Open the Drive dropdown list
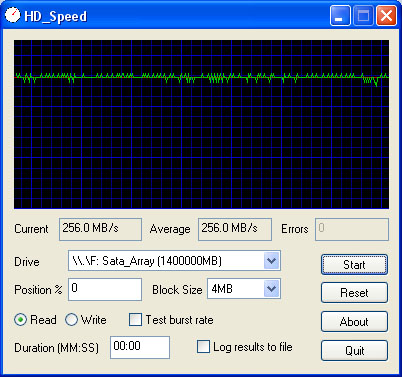This screenshot has width=402, height=377. [x=272, y=261]
